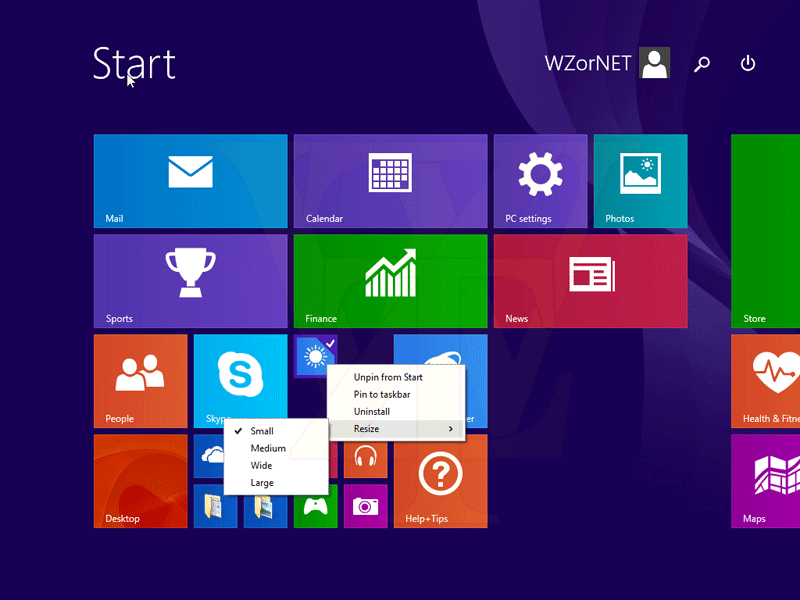Choose Pin to taskbar
Screen dimensions: 800x600
(396, 394)
